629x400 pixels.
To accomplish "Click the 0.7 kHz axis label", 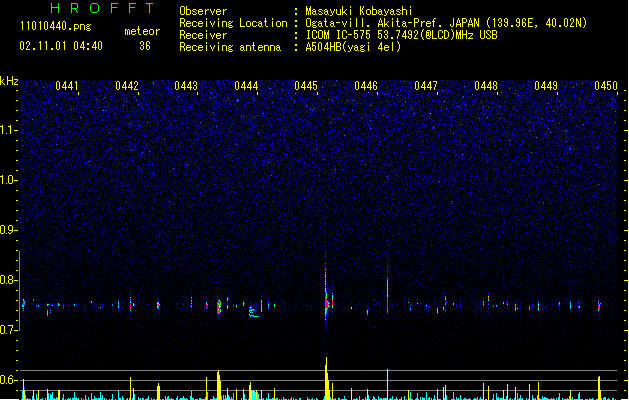I will click(8, 330).
